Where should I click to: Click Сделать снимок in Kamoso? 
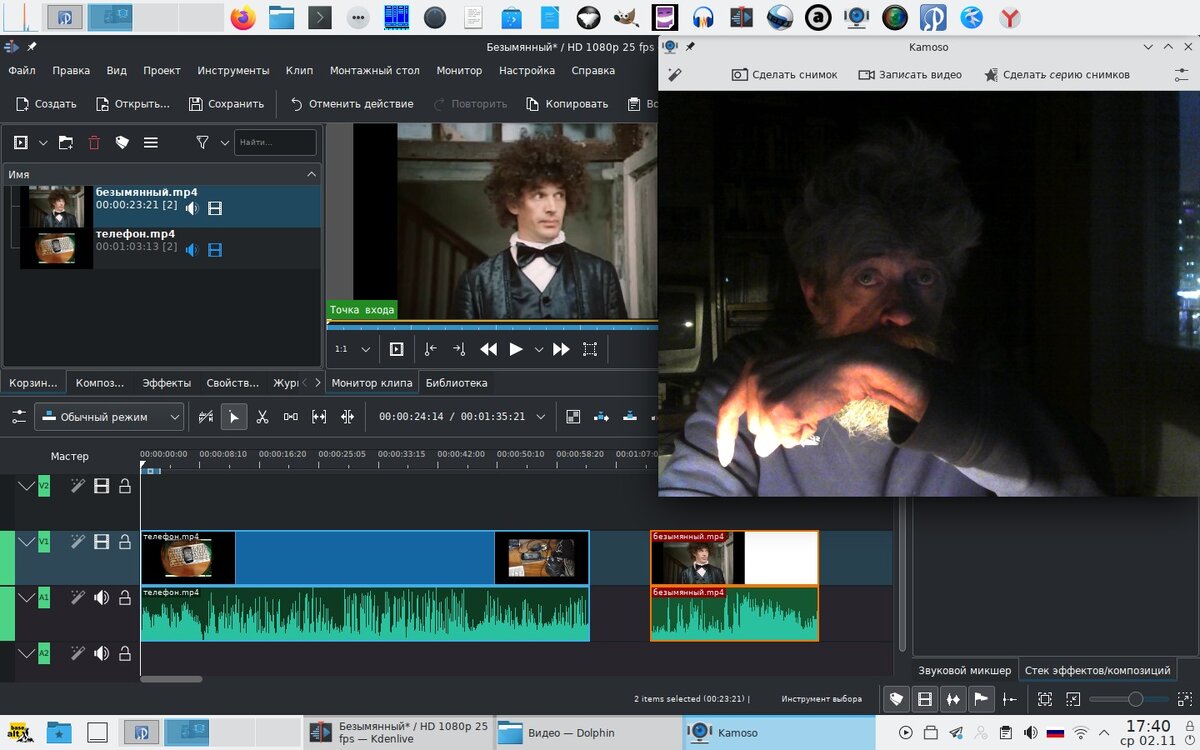pyautogui.click(x=785, y=75)
